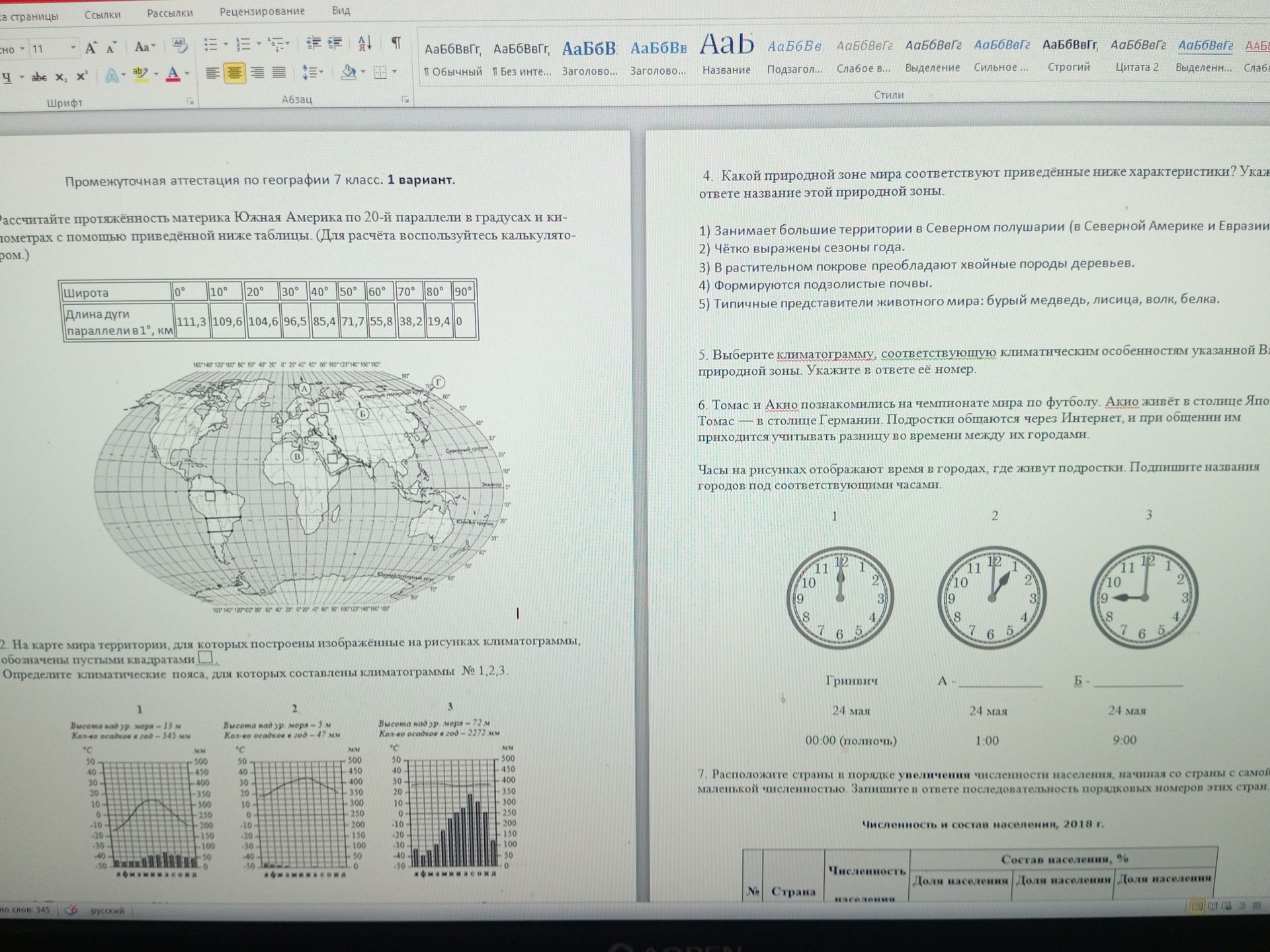The width and height of the screenshot is (1270, 952).
Task: Increase paragraph indent
Action: pyautogui.click(x=335, y=44)
